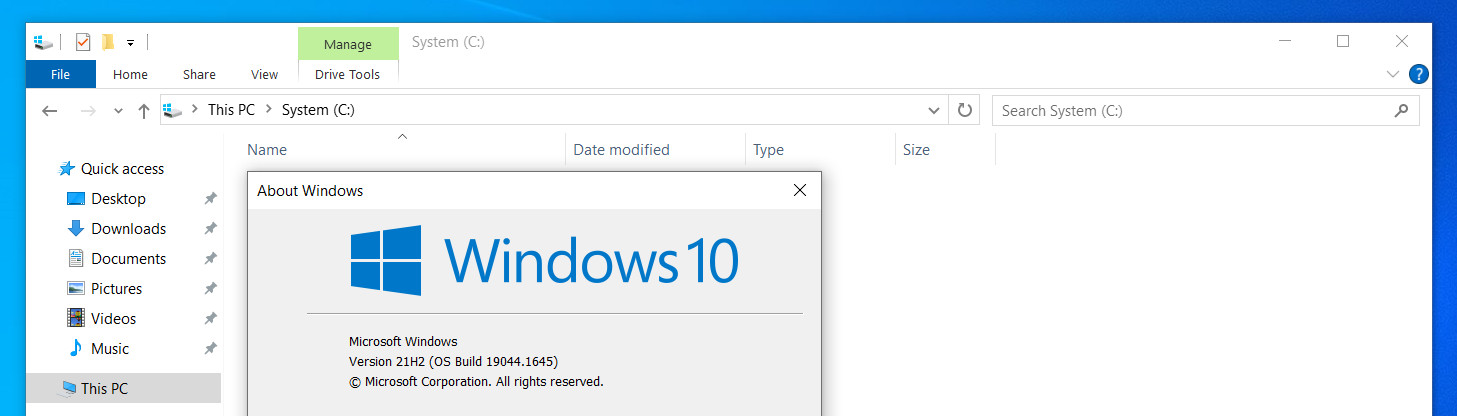Image resolution: width=1457 pixels, height=416 pixels.
Task: Select This PC in navigation pane
Action: pos(104,389)
